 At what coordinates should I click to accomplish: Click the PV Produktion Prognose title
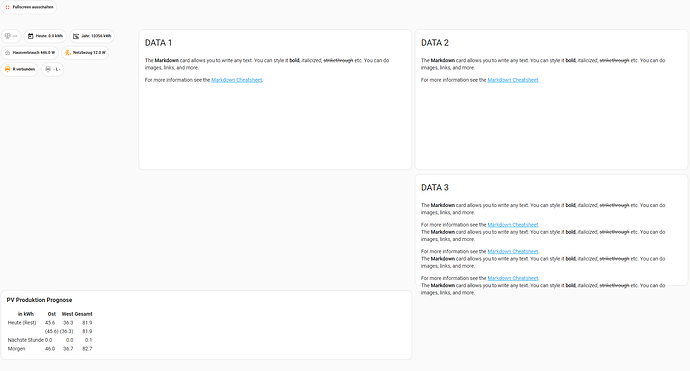pyautogui.click(x=39, y=300)
